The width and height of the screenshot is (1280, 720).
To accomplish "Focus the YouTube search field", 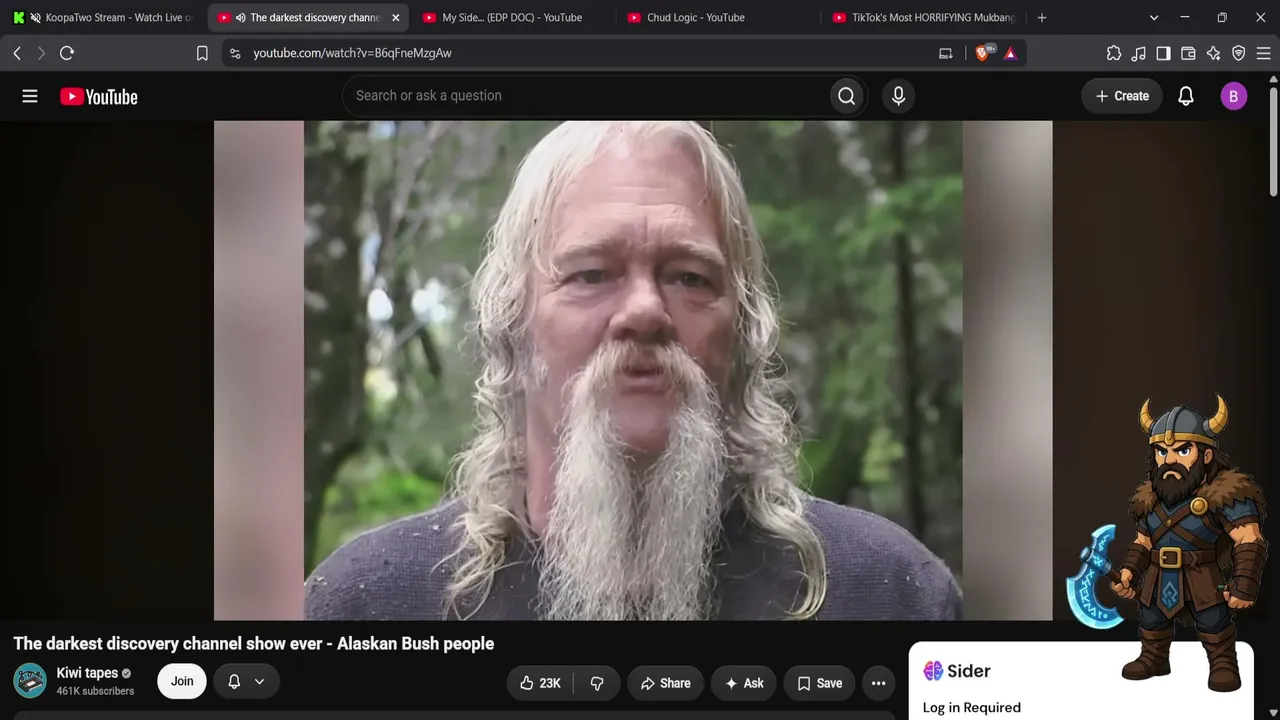I will click(586, 96).
